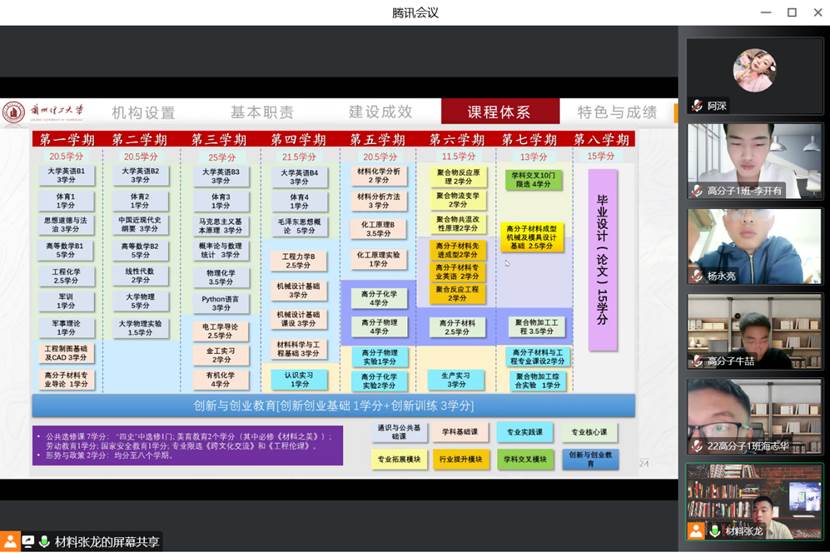Switch to the 机构设置 tab

143,112
